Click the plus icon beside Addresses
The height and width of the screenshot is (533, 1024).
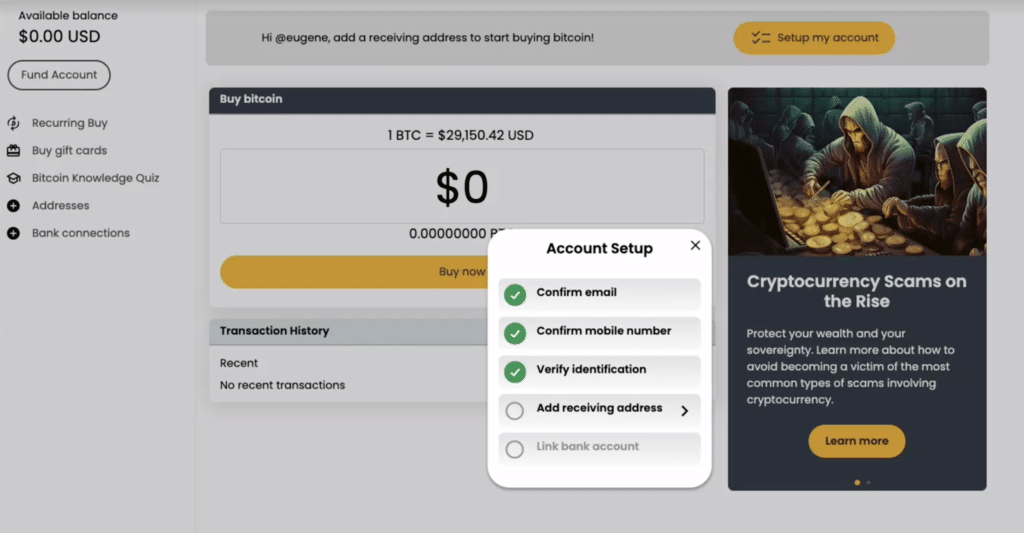pos(13,206)
